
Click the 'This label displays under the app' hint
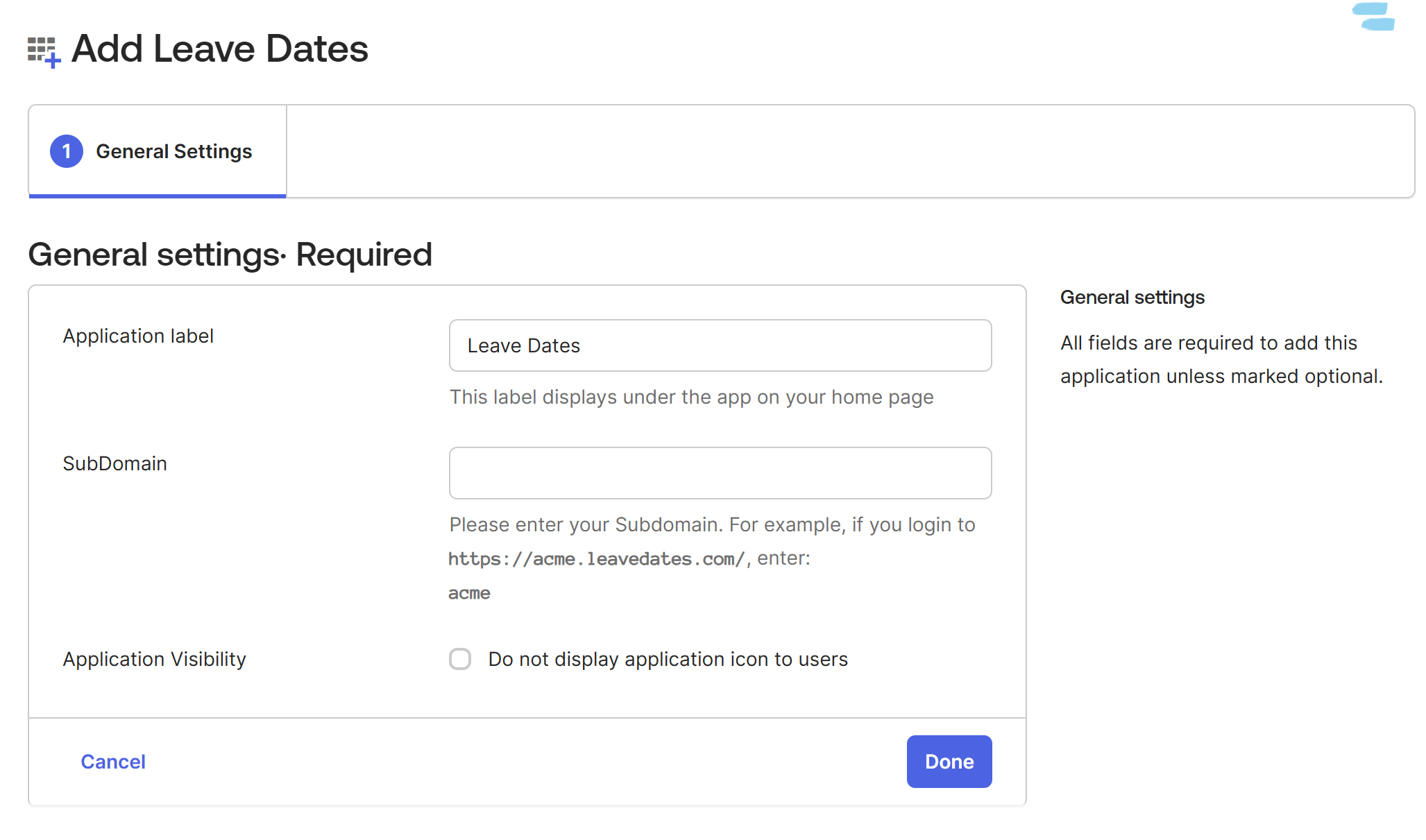(x=691, y=397)
